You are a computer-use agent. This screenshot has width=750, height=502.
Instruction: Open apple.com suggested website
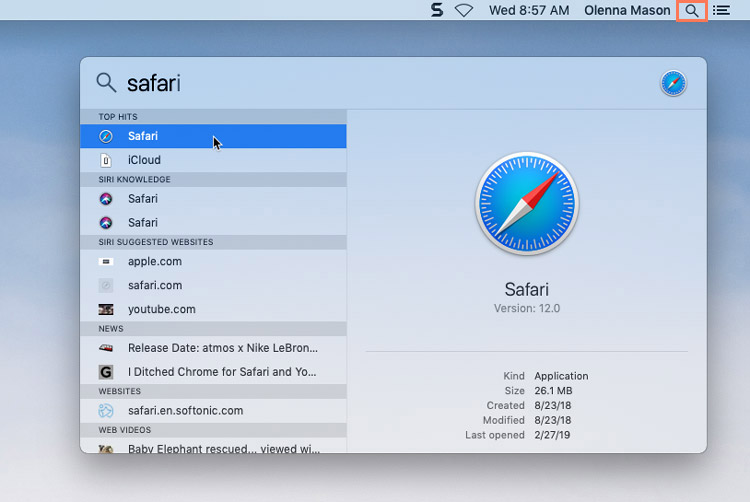coord(155,262)
